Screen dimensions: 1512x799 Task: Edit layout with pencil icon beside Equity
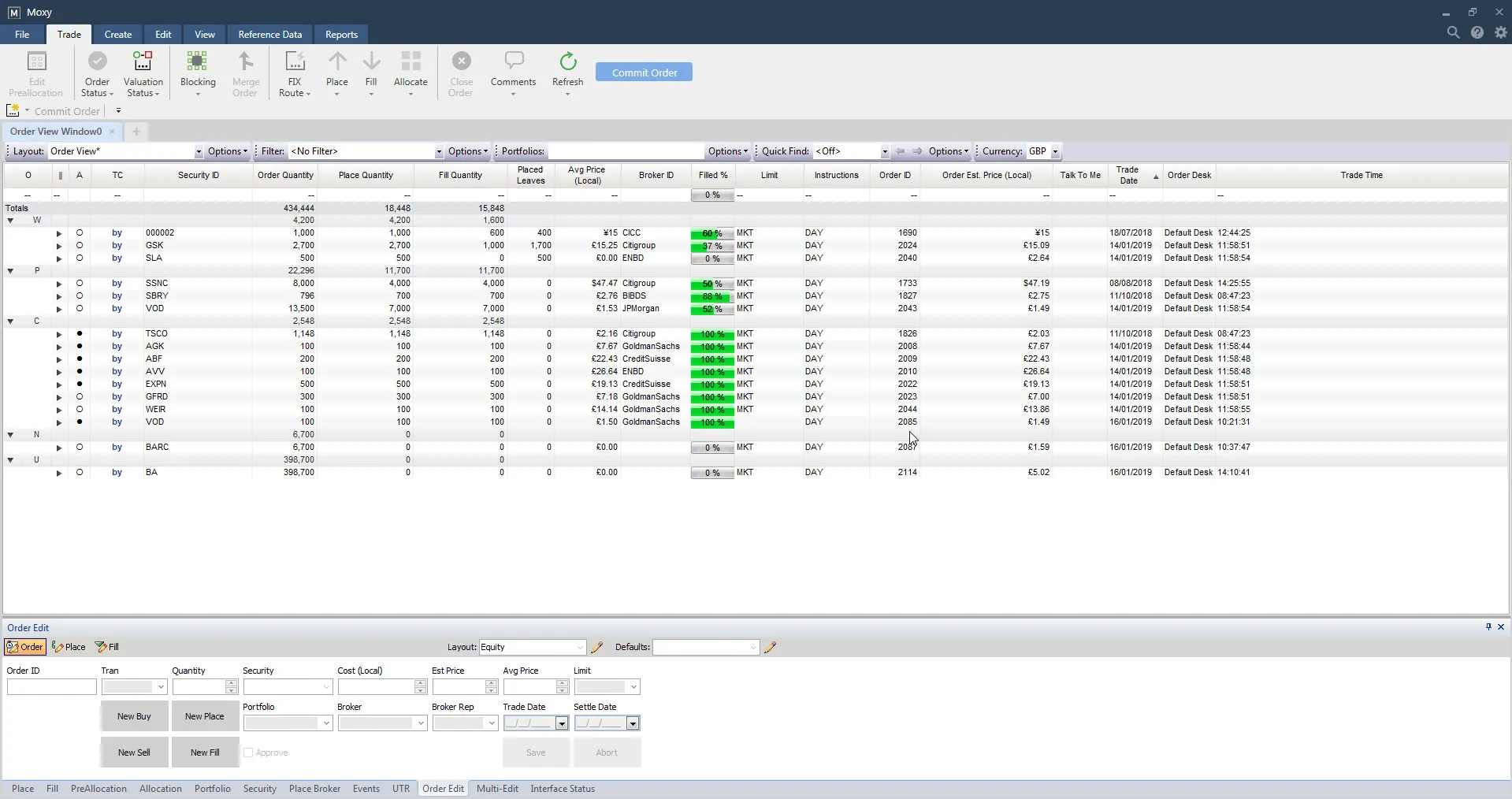597,647
